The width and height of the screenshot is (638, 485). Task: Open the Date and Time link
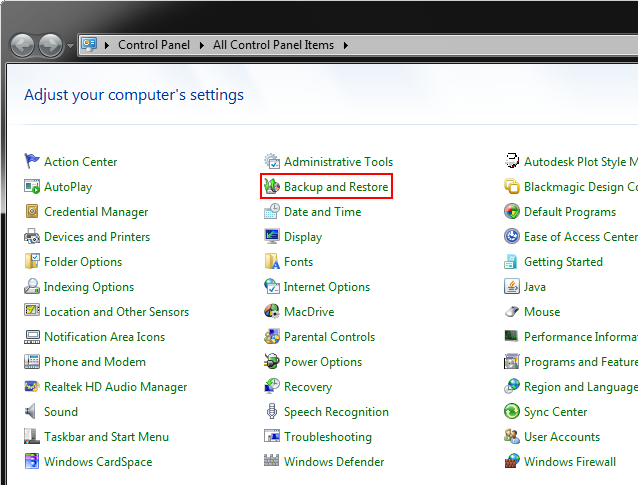pos(322,212)
